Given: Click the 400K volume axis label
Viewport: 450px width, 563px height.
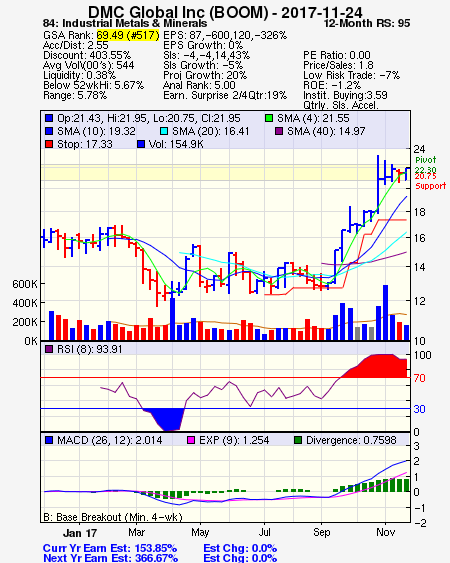Looking at the screenshot, I should tap(25, 303).
